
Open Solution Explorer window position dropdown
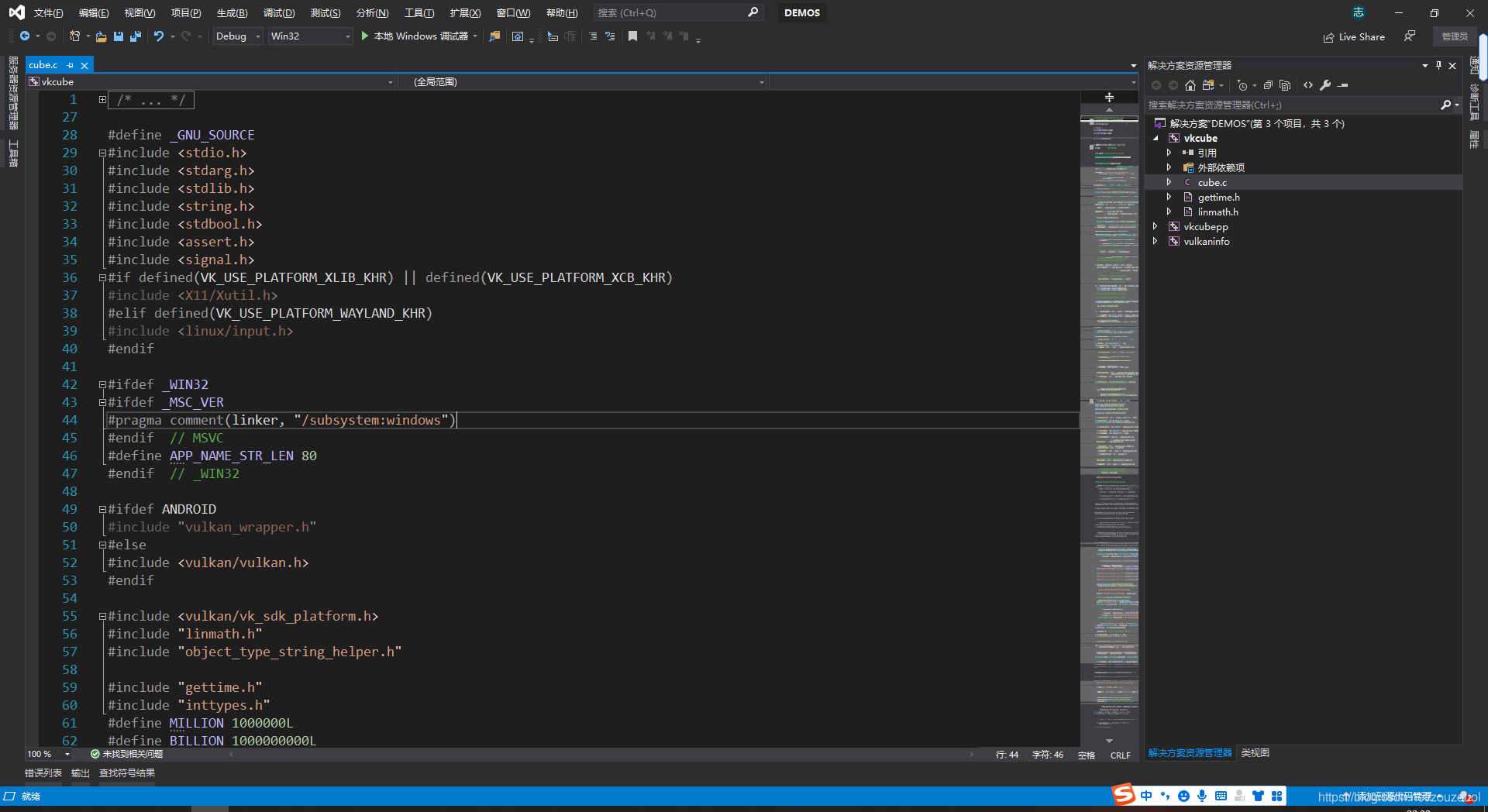(1425, 66)
